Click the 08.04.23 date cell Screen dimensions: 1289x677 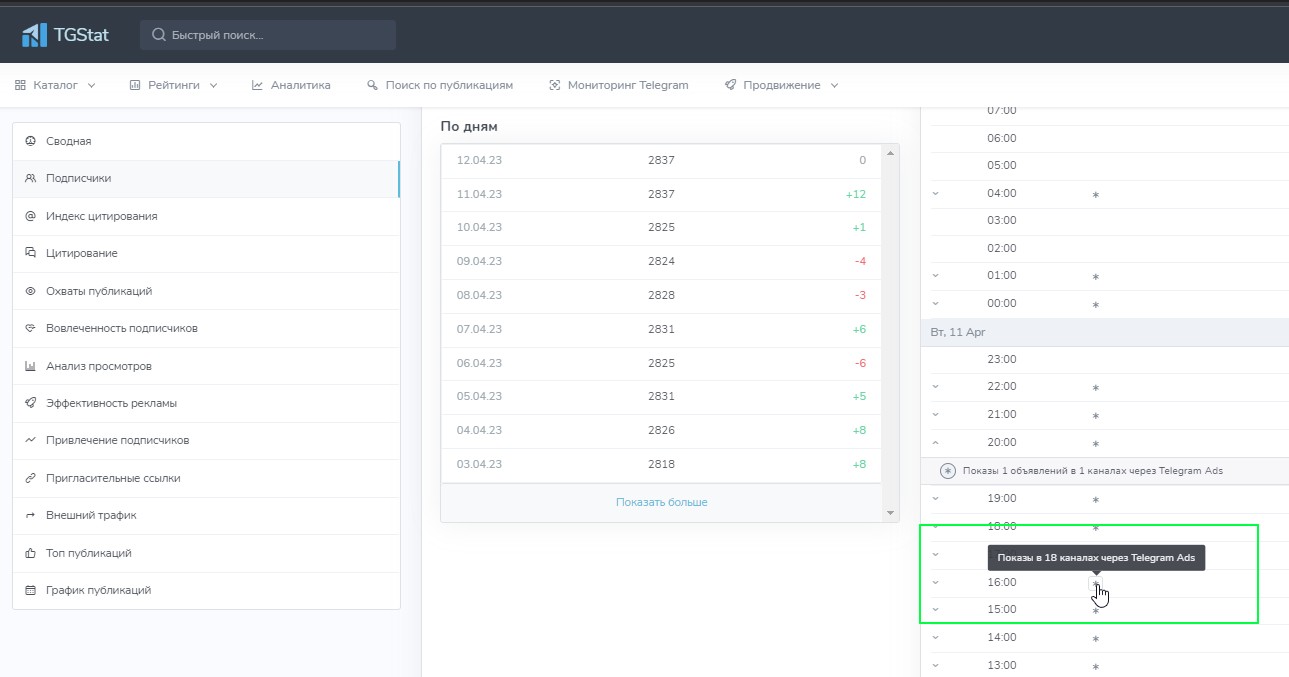(x=479, y=295)
